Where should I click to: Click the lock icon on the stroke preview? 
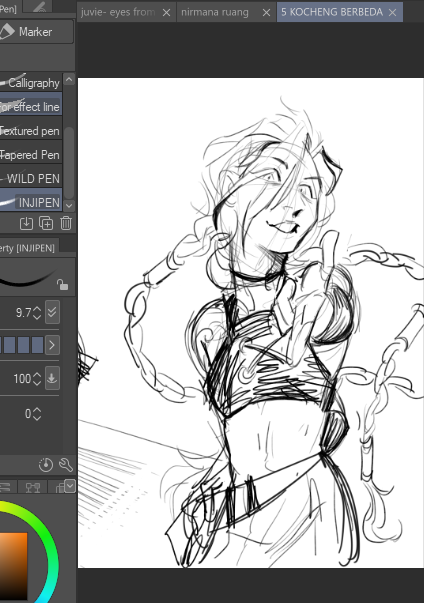tap(62, 285)
